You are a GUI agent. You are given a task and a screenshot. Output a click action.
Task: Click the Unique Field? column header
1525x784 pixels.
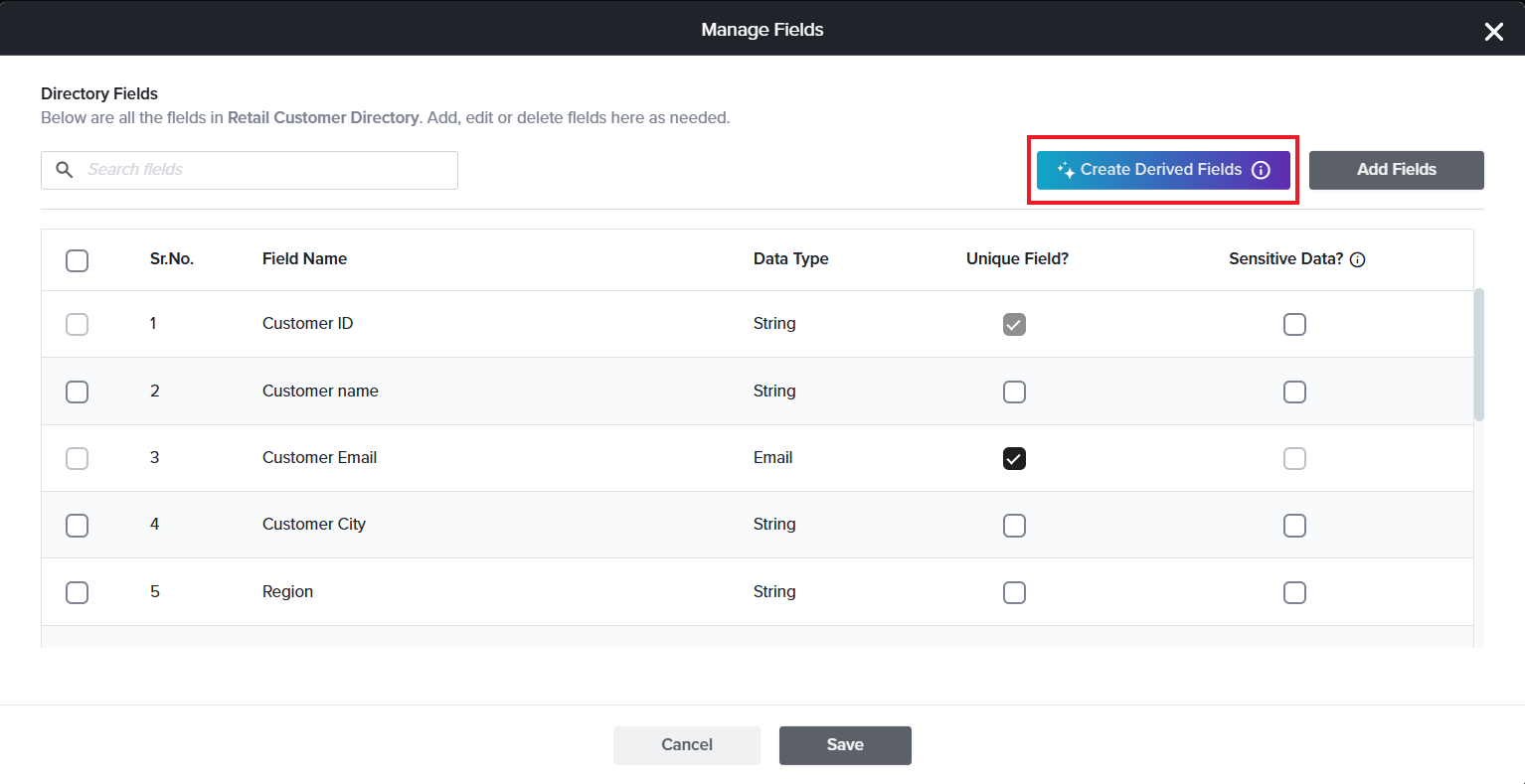pyautogui.click(x=1017, y=259)
